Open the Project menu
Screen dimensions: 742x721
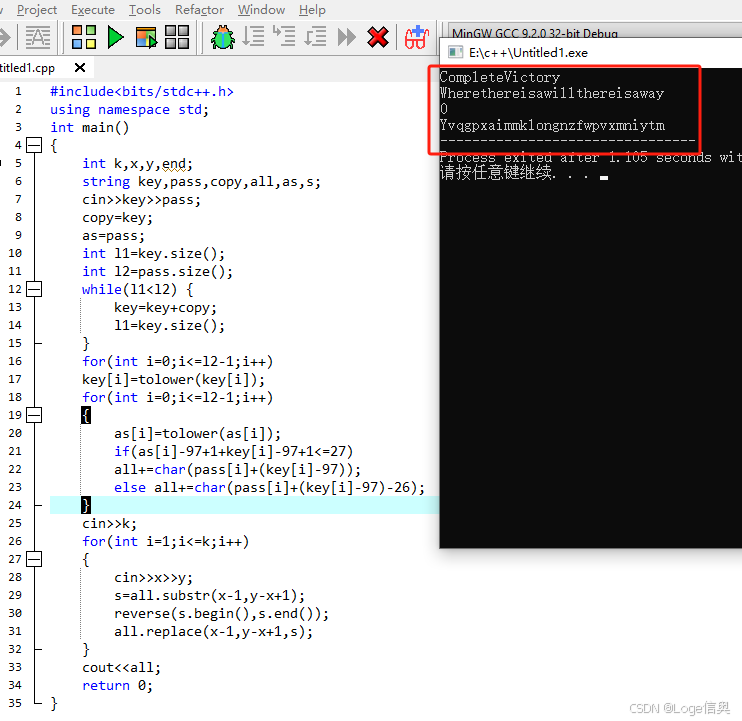tap(37, 9)
